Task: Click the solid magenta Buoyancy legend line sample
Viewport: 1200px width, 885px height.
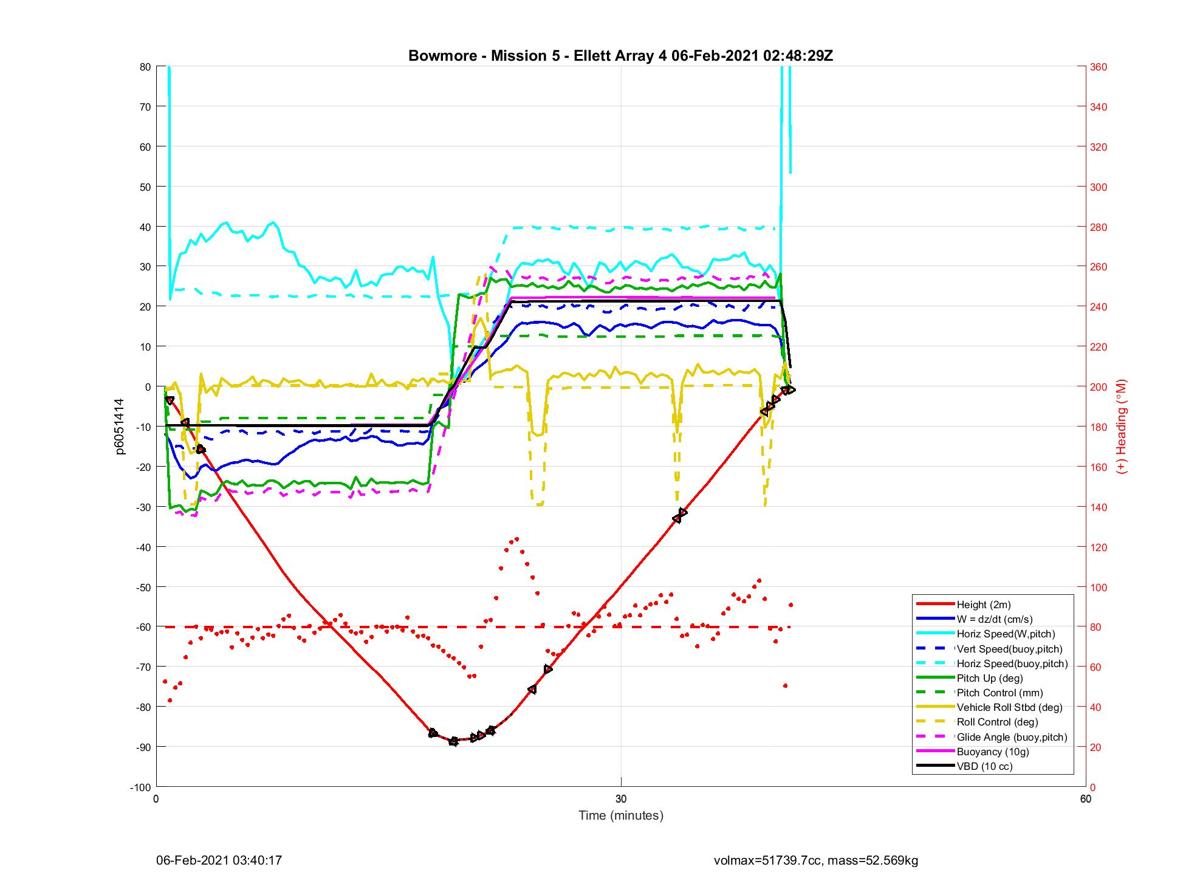Action: 934,752
